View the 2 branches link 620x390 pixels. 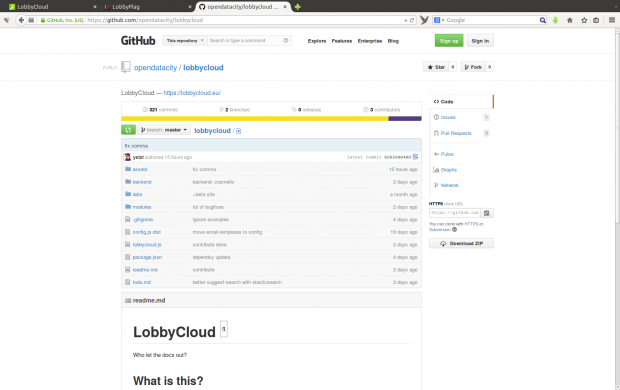(234, 110)
